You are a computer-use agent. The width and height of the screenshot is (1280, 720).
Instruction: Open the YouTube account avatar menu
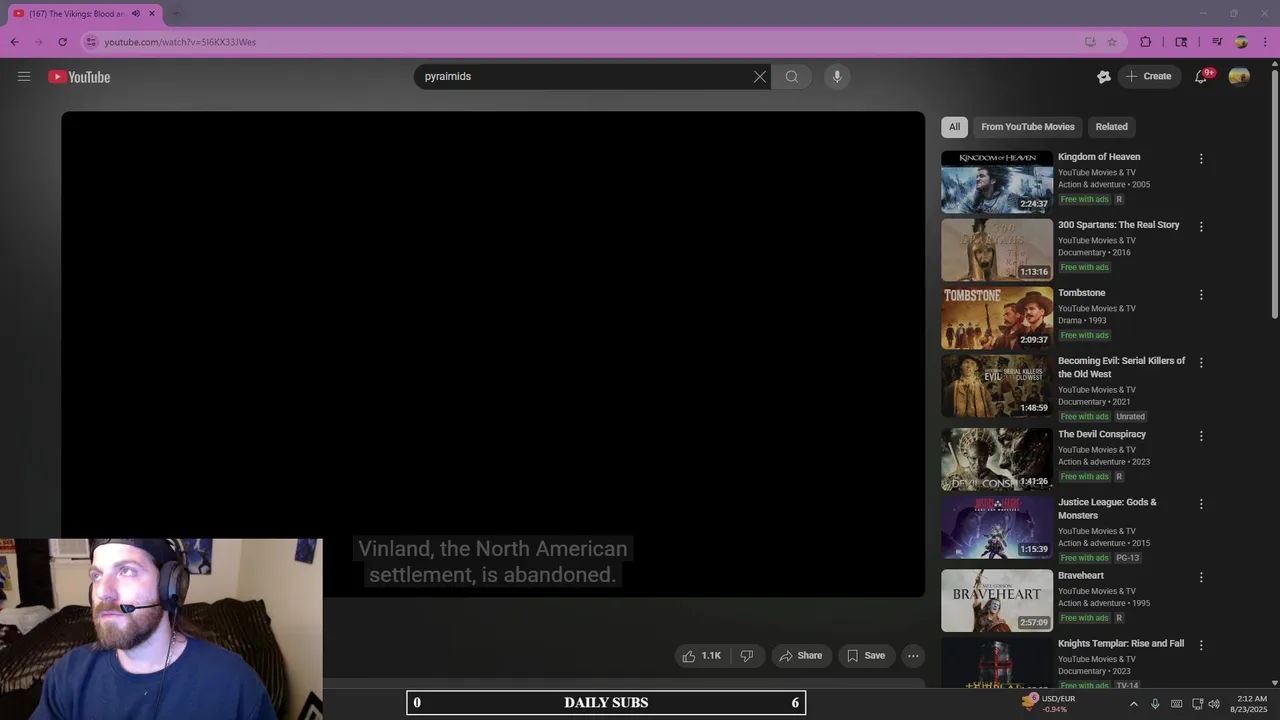[1239, 76]
